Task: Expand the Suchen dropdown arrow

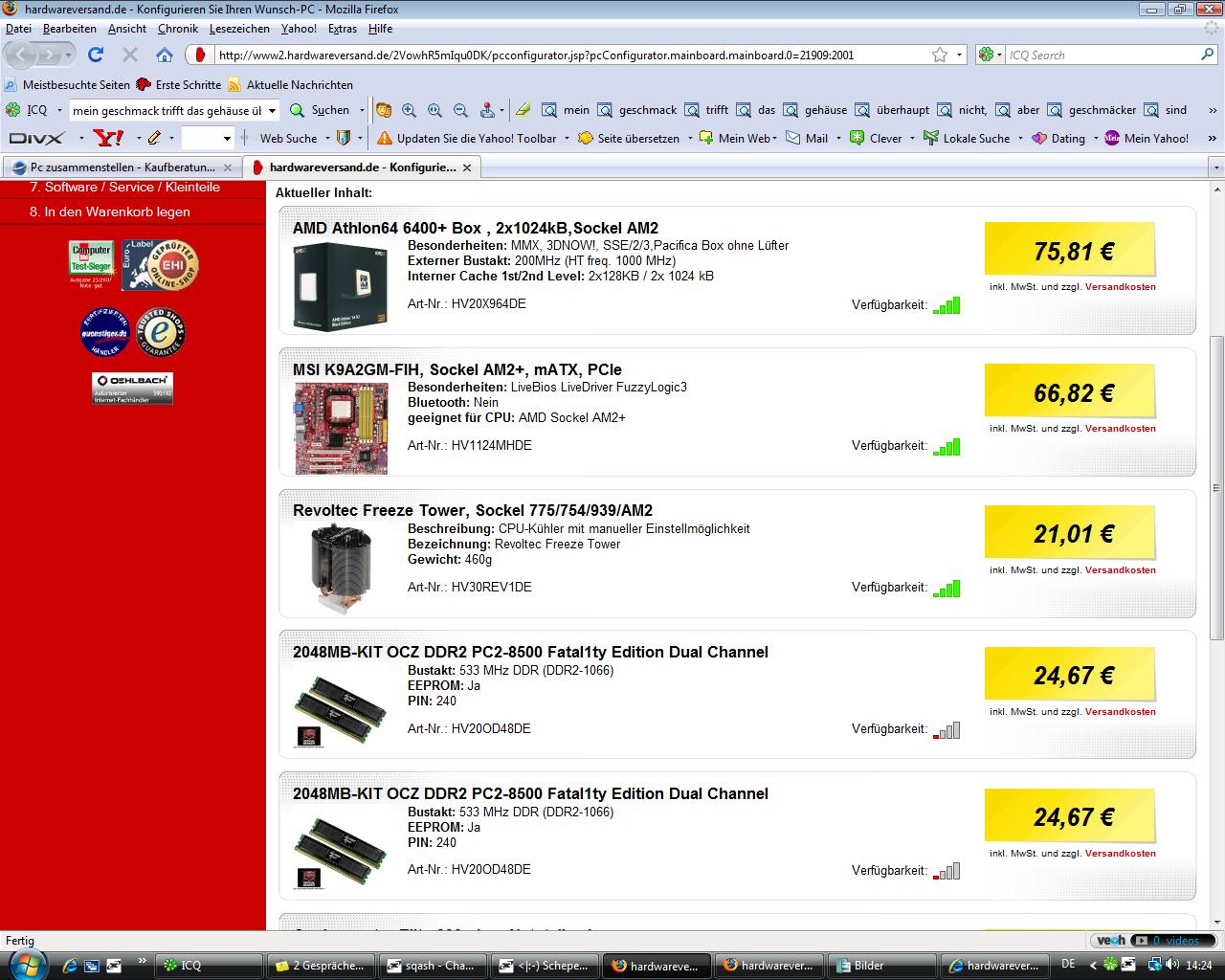Action: click(362, 110)
